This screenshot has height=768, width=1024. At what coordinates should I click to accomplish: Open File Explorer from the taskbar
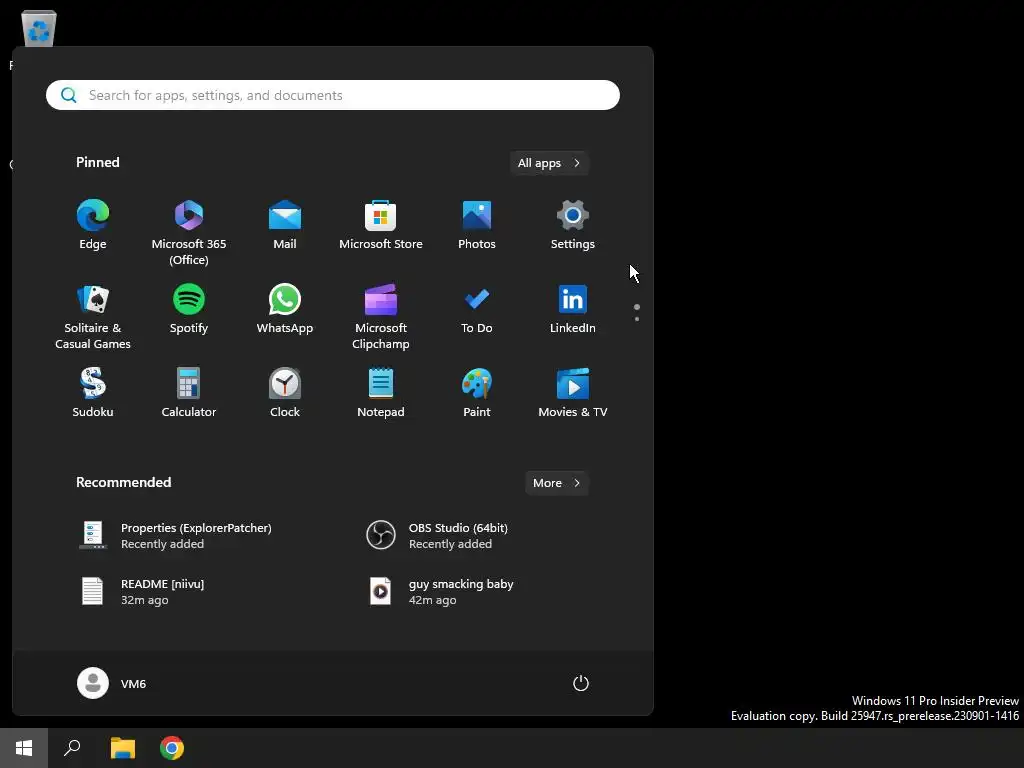[122, 748]
